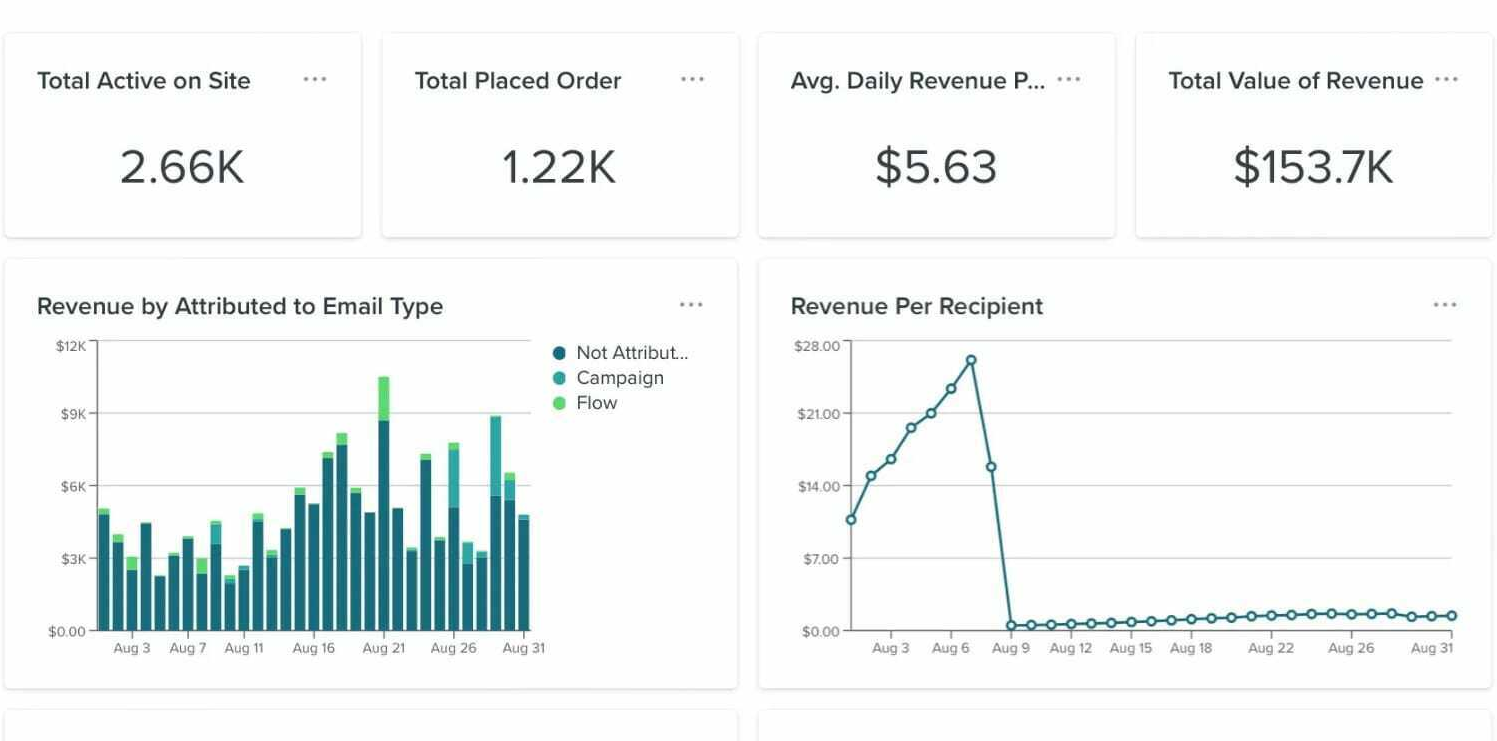This screenshot has height=741, width=1497.
Task: Click the $12K y-axis label
Action: pos(71,346)
